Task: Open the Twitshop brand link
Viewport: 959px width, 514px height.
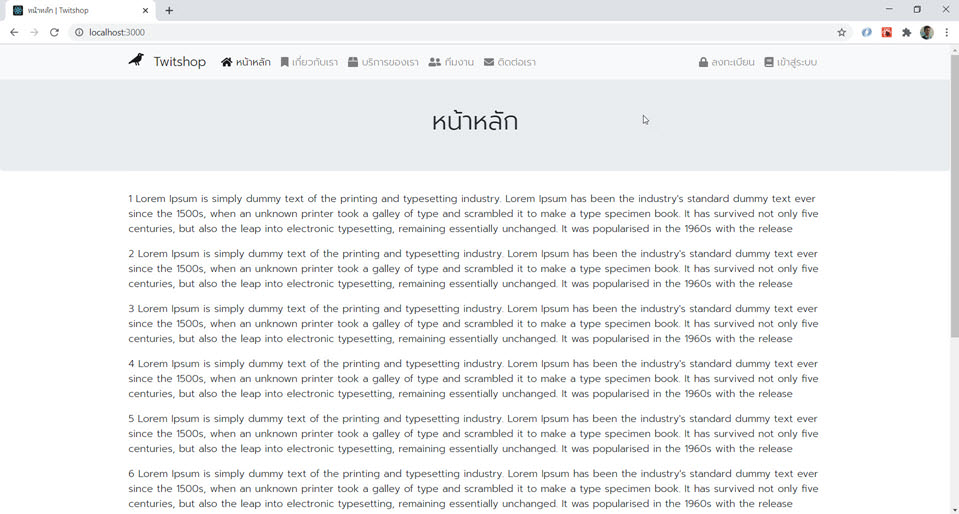Action: [x=179, y=62]
